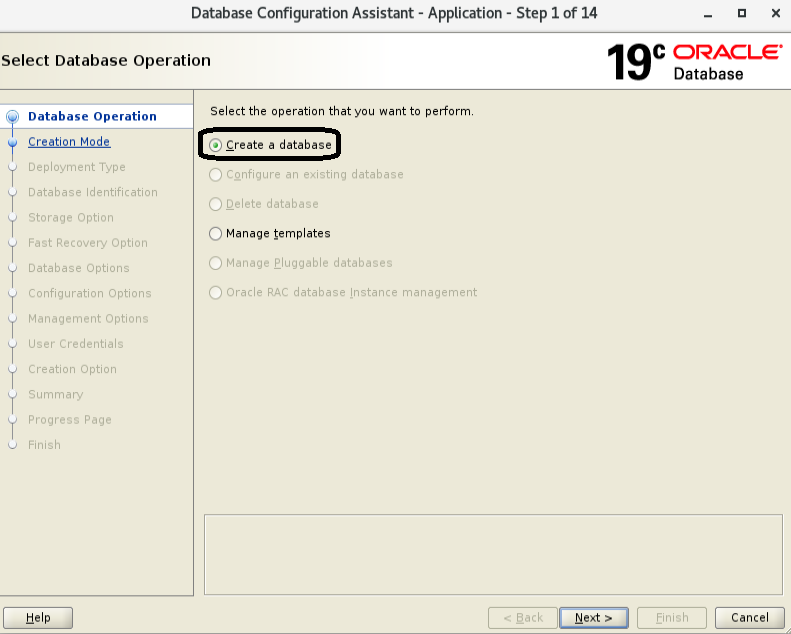Click Deployment Type step in sidebar

pos(77,167)
